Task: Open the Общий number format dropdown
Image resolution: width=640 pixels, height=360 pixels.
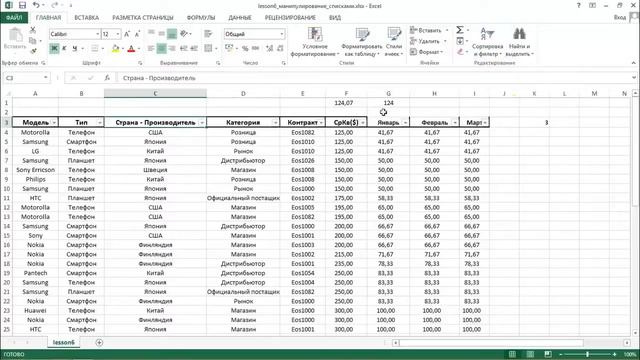Action: [282, 34]
